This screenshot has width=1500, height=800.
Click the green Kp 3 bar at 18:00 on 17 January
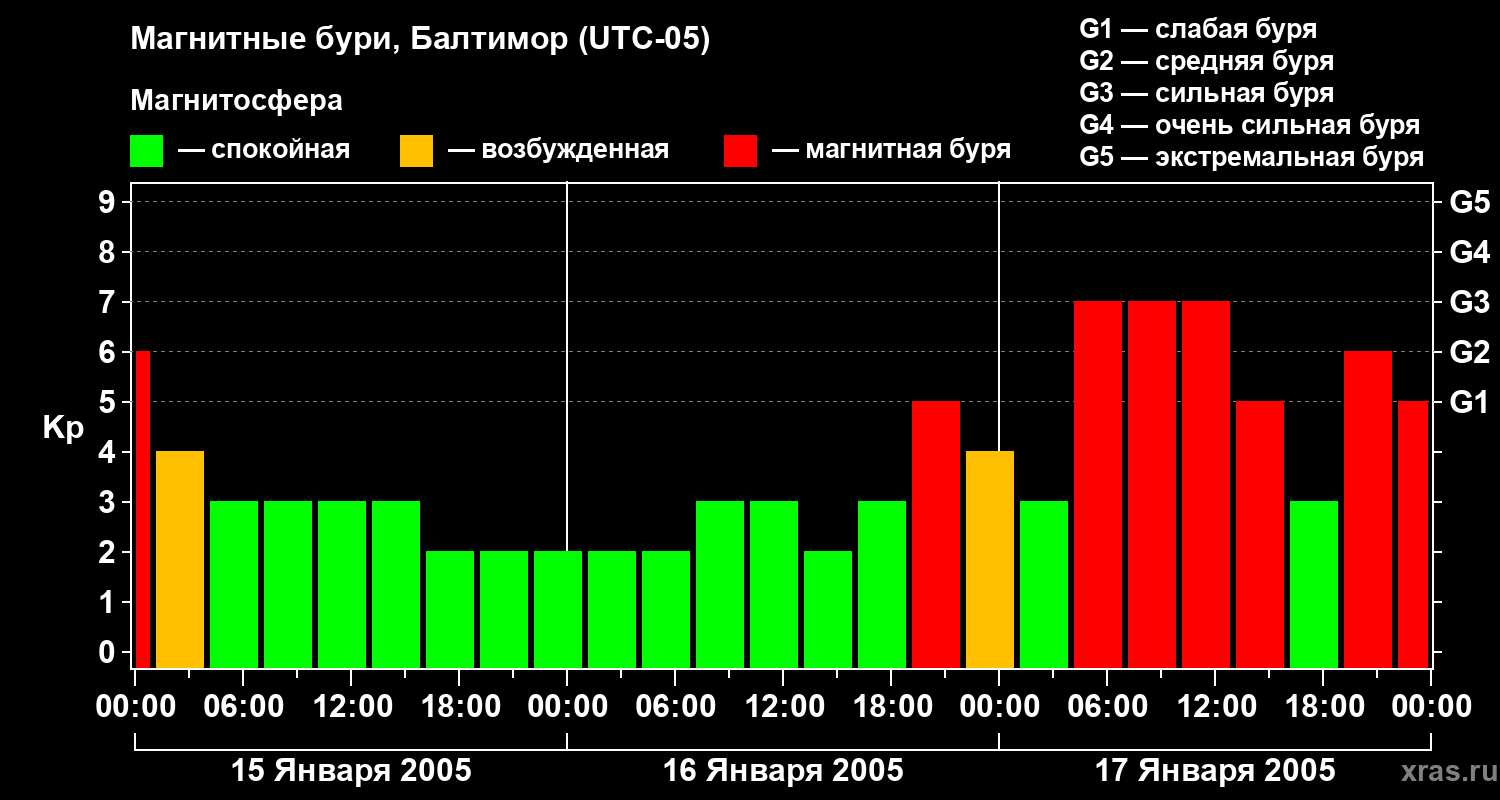pos(1314,584)
